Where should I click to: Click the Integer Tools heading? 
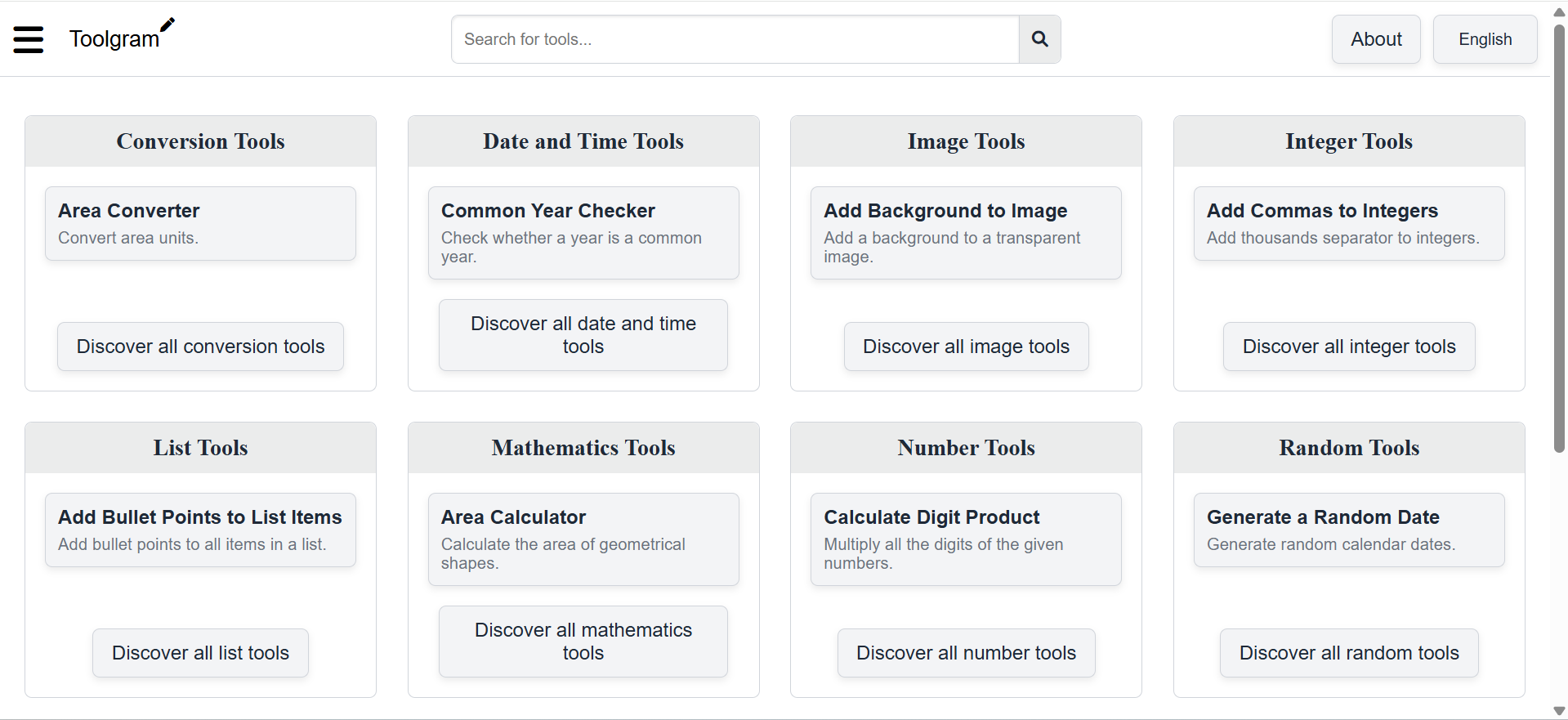tap(1349, 141)
